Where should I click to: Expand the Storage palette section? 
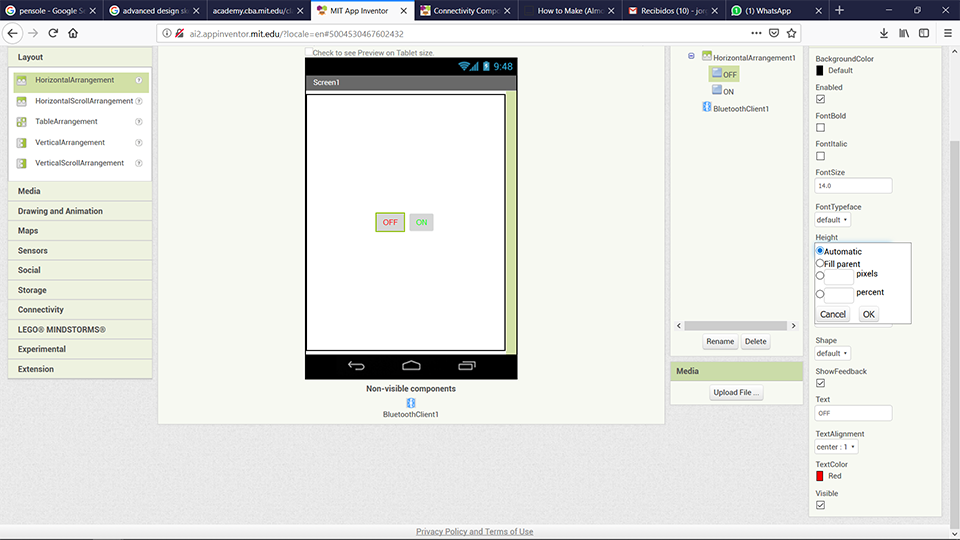(80, 290)
